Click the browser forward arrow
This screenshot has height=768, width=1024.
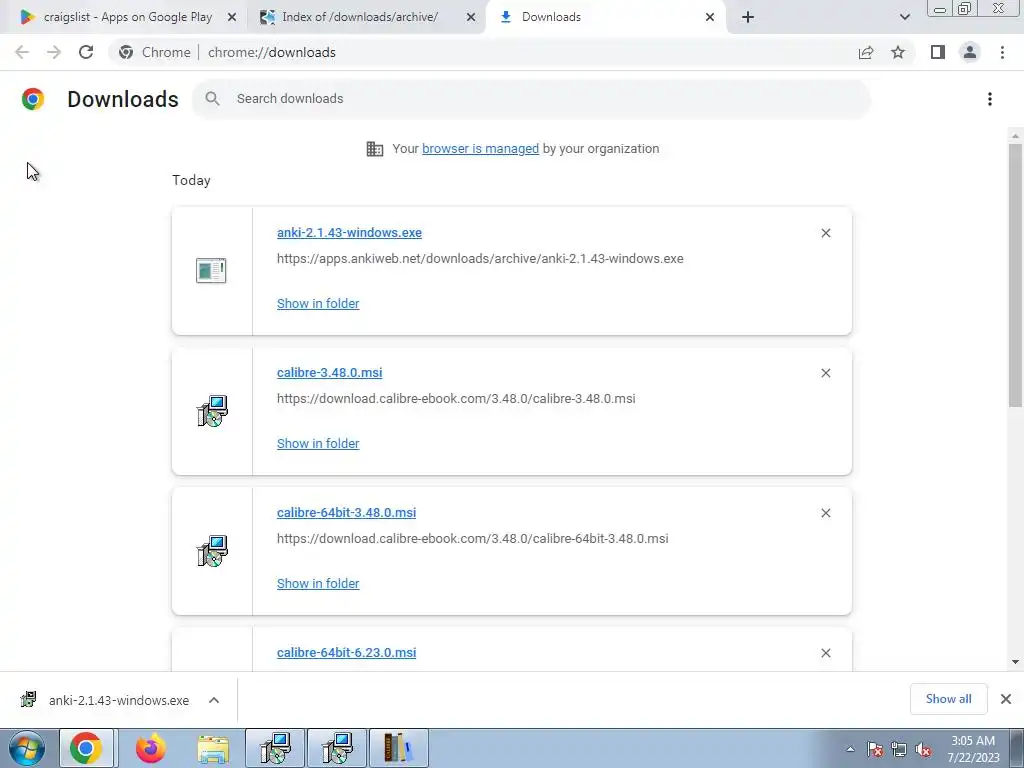point(54,52)
